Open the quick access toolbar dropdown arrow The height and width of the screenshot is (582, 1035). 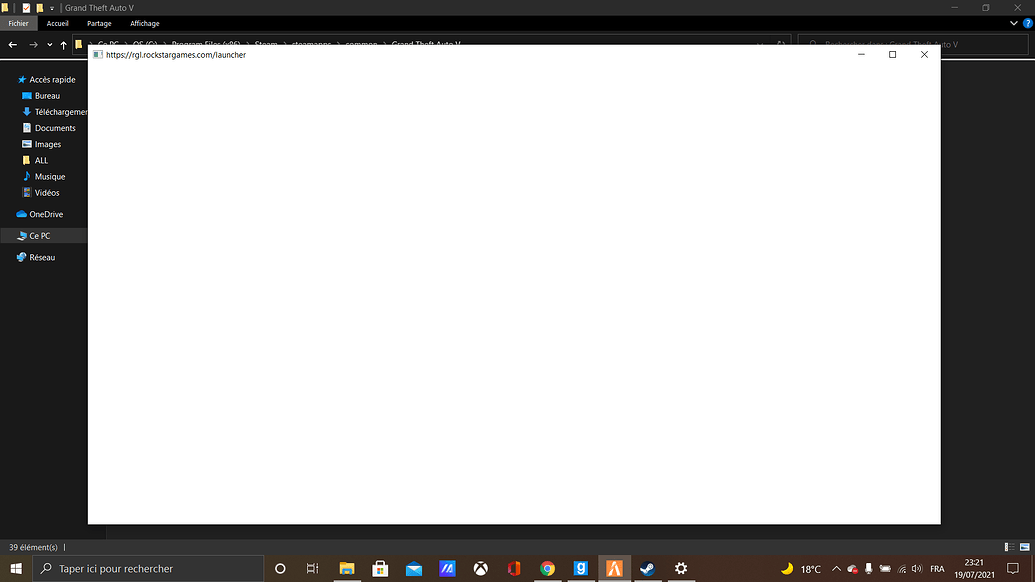[x=52, y=7]
